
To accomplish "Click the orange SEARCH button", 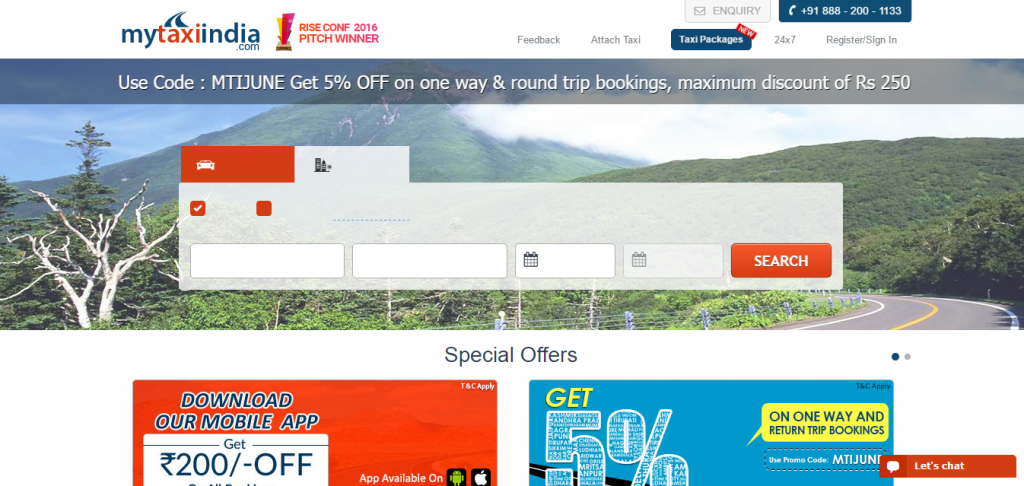I will pyautogui.click(x=781, y=261).
